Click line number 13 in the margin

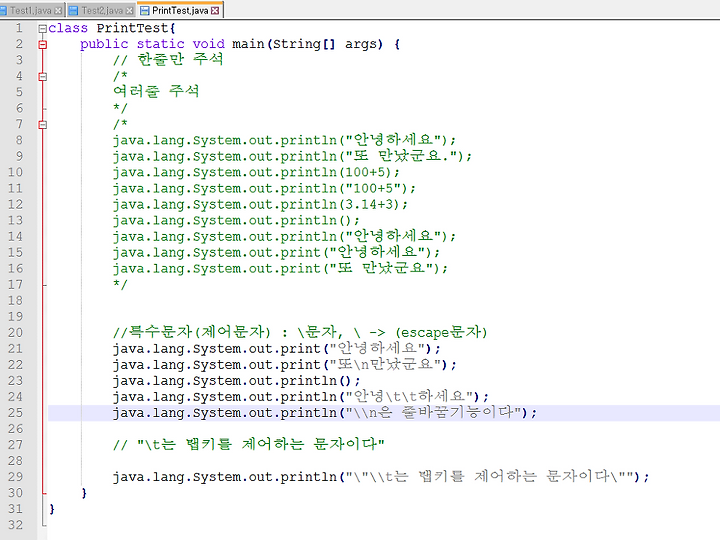15,221
